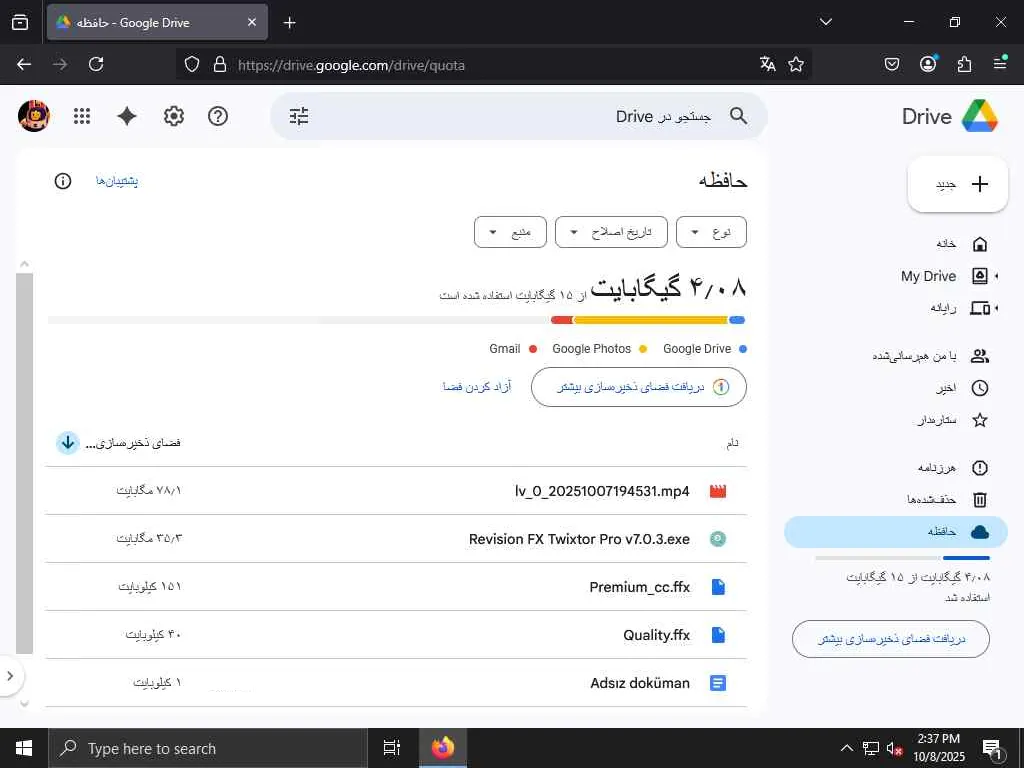Open the Pocket save icon in Firefox
Image resolution: width=1024 pixels, height=768 pixels.
tap(892, 64)
